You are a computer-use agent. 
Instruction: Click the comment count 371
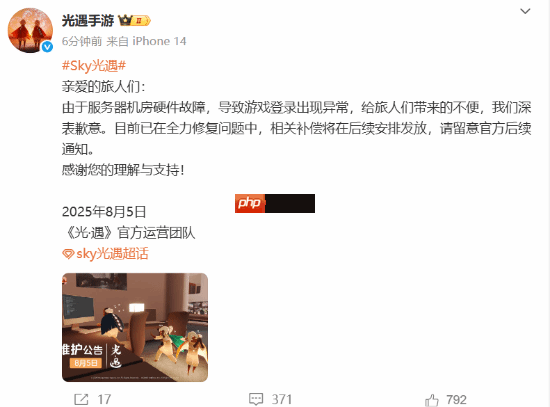pyautogui.click(x=282, y=399)
